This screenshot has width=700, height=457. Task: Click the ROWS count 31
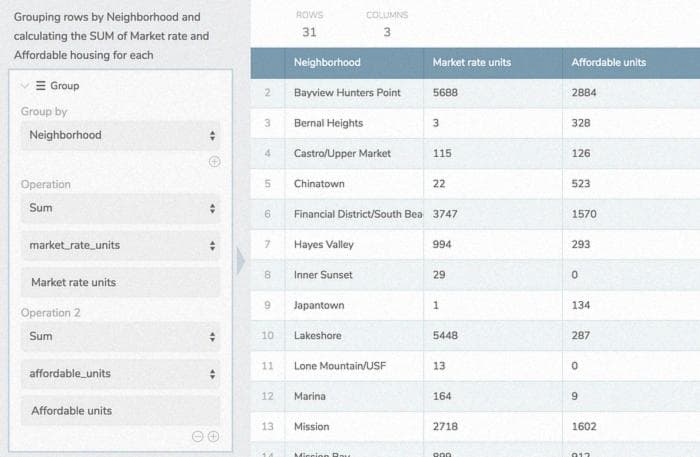click(309, 32)
